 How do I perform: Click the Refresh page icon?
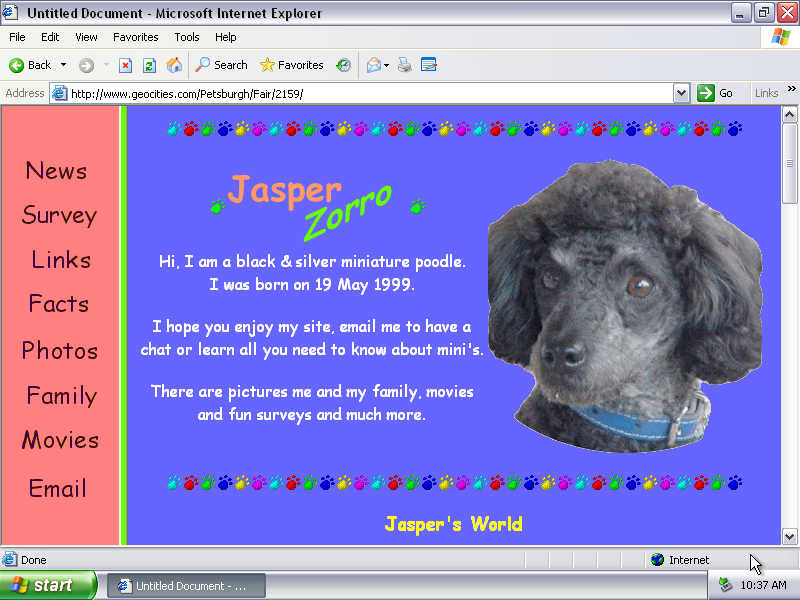149,65
